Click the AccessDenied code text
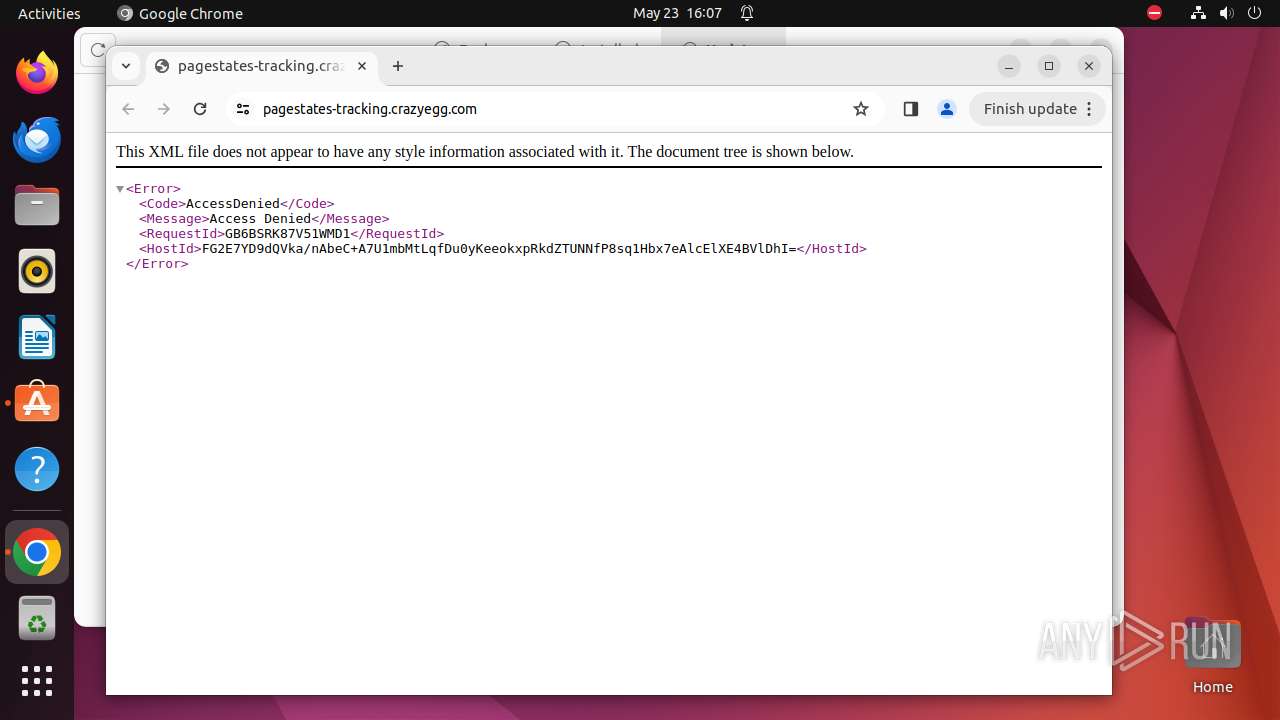The image size is (1280, 720). tap(233, 204)
